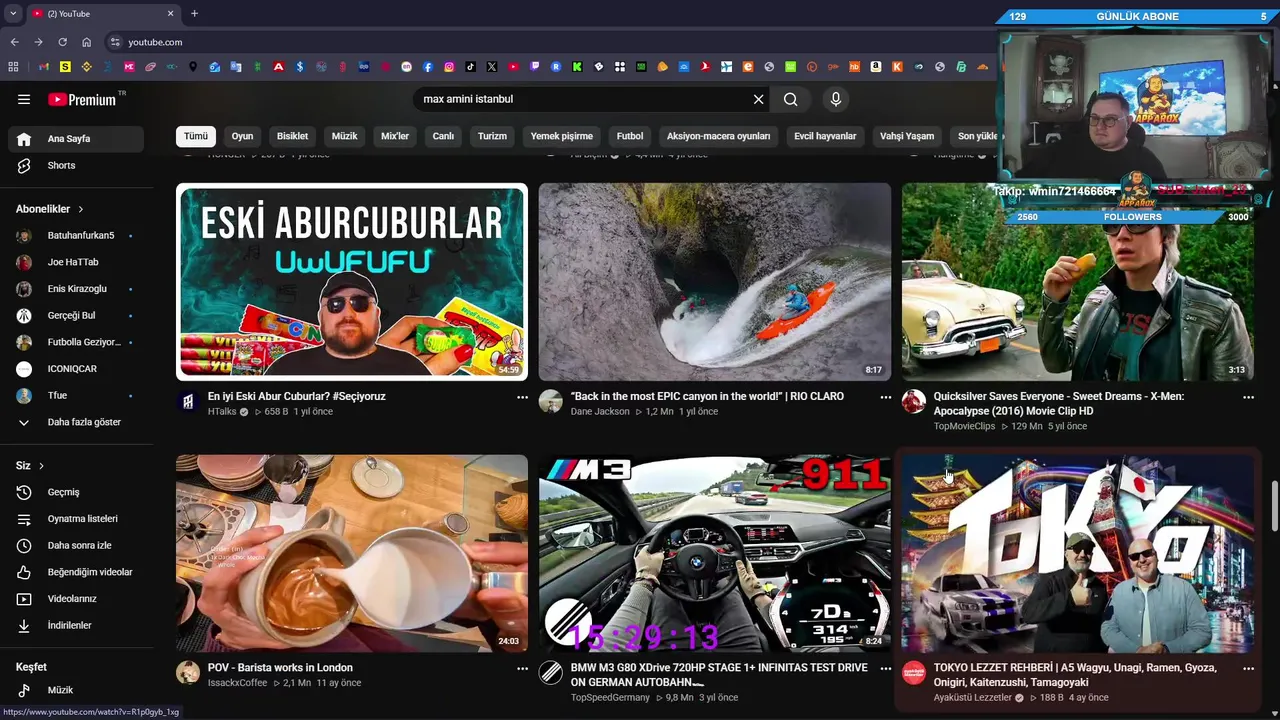Expand Daha fazla göster in subscriptions
Screen dimensions: 1280x720
(x=76, y=422)
